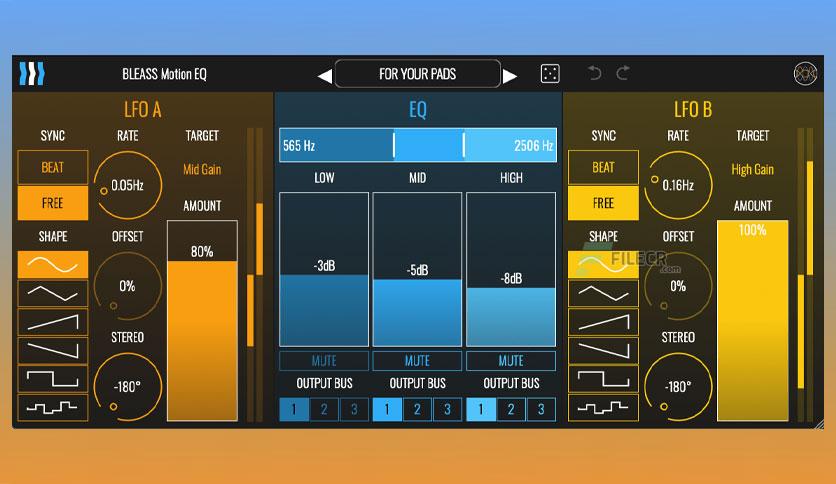836x484 pixels.
Task: Mute the LOW band
Action: (324, 361)
